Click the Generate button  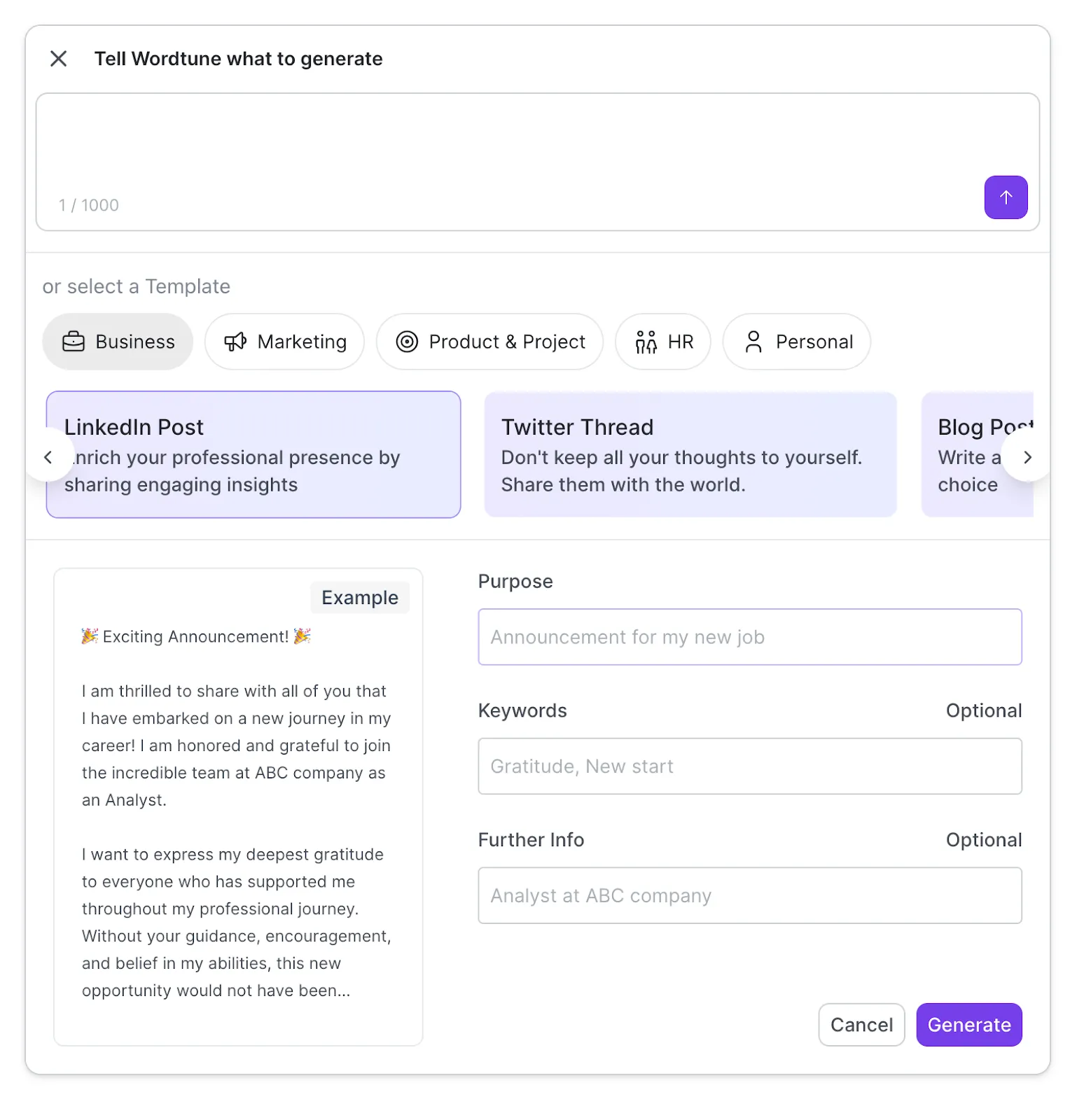[x=969, y=1025]
